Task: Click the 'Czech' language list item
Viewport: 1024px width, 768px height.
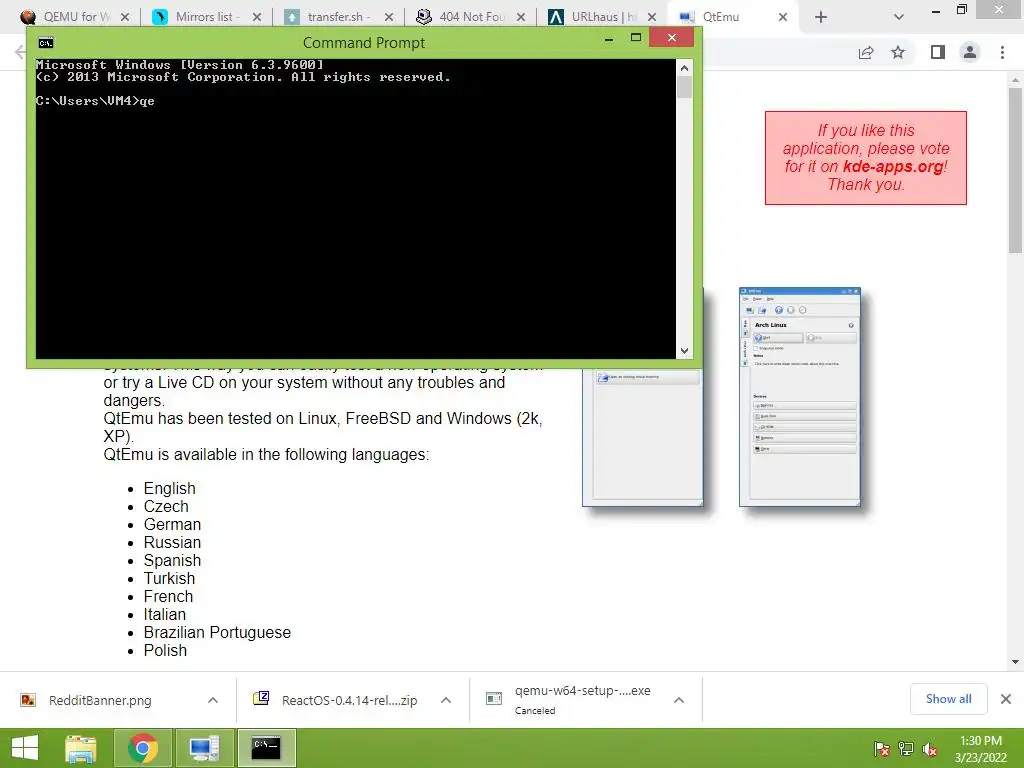Action: coord(166,506)
